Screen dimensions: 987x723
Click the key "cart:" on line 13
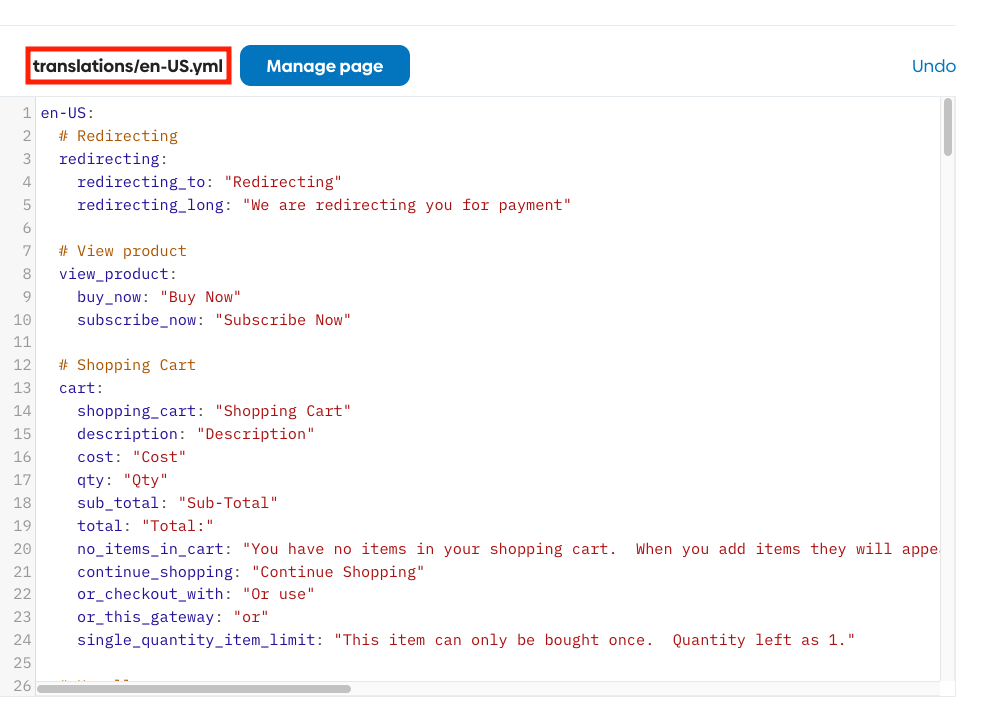tap(81, 388)
